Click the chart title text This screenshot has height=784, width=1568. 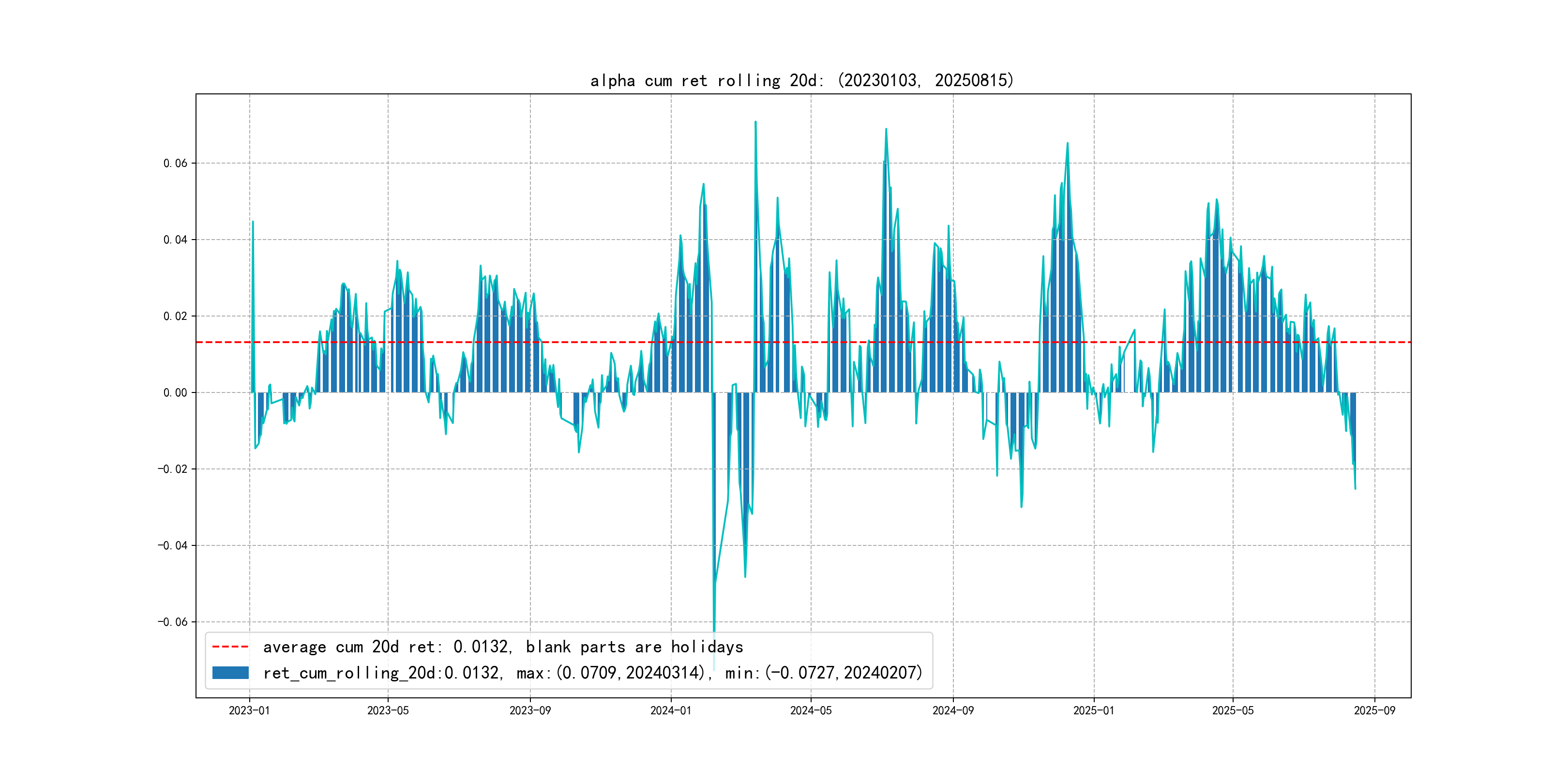coord(801,80)
